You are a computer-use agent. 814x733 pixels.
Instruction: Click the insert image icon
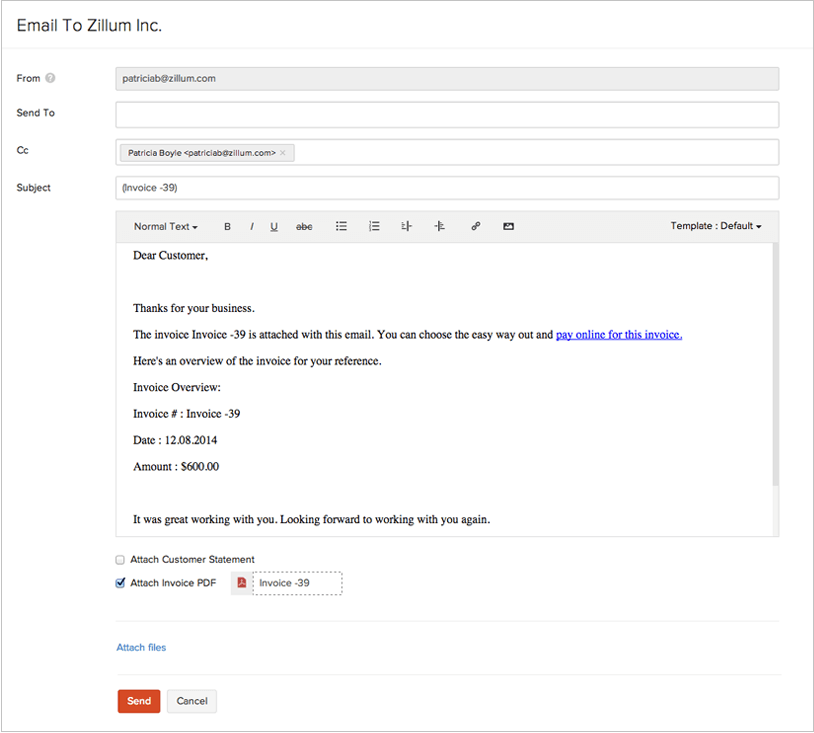508,227
